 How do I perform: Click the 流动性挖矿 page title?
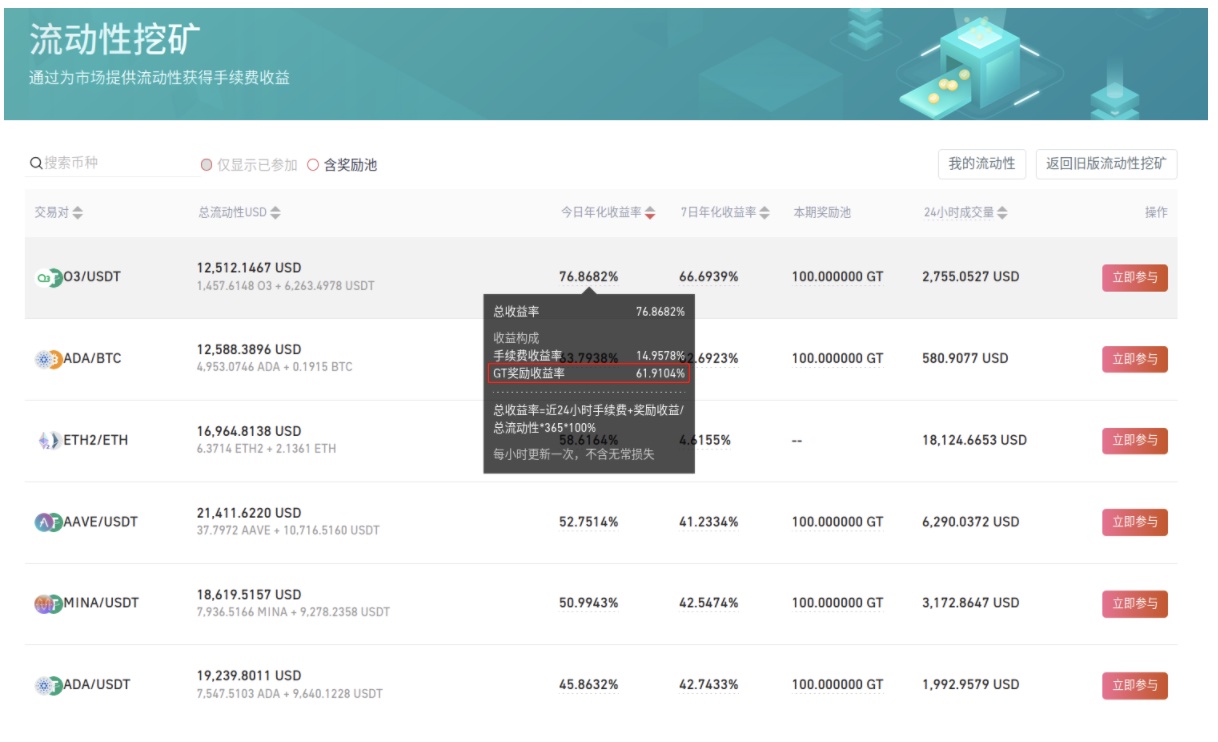[115, 40]
